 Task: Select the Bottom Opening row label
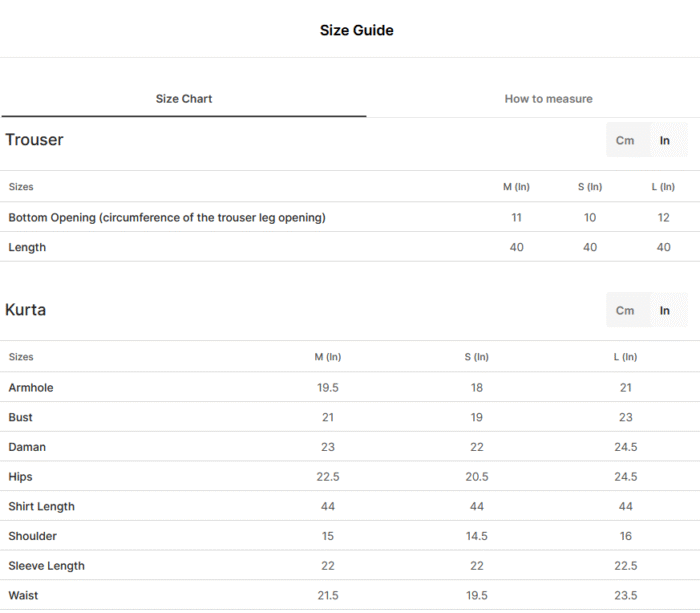point(167,217)
